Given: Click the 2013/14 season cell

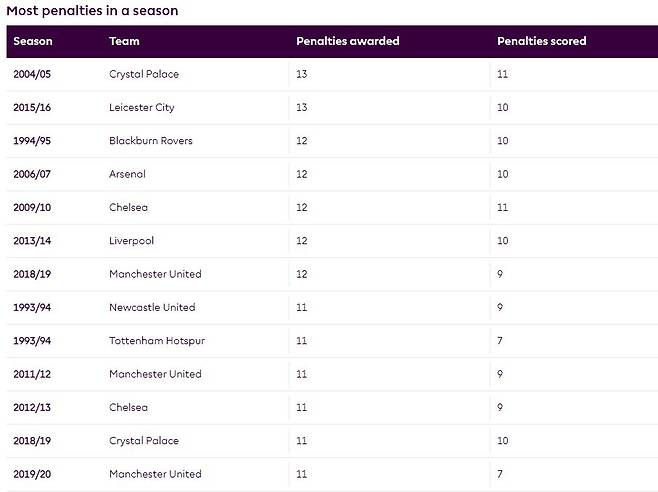Looking at the screenshot, I should (32, 241).
